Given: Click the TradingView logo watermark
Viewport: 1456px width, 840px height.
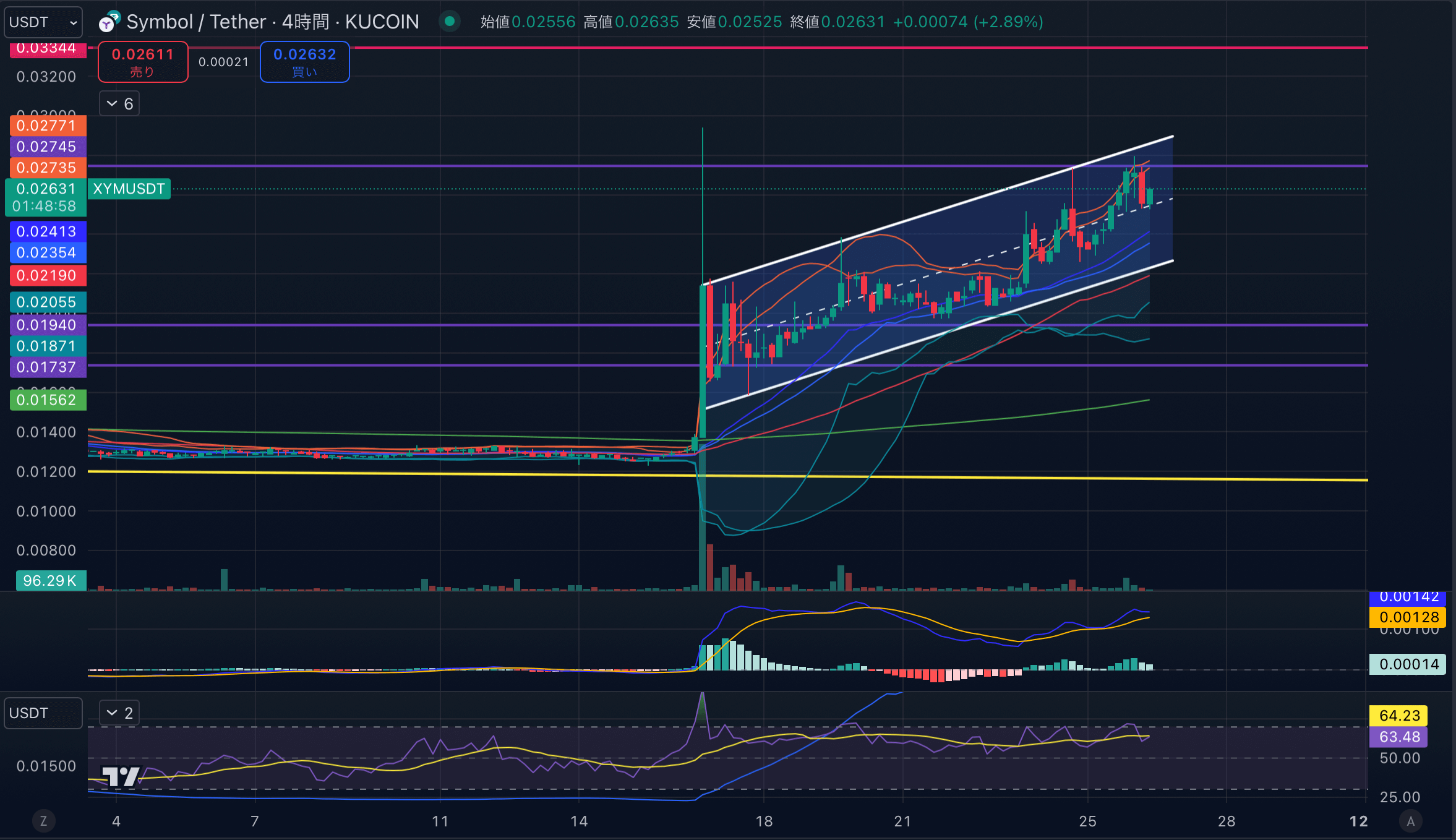Looking at the screenshot, I should tap(121, 776).
